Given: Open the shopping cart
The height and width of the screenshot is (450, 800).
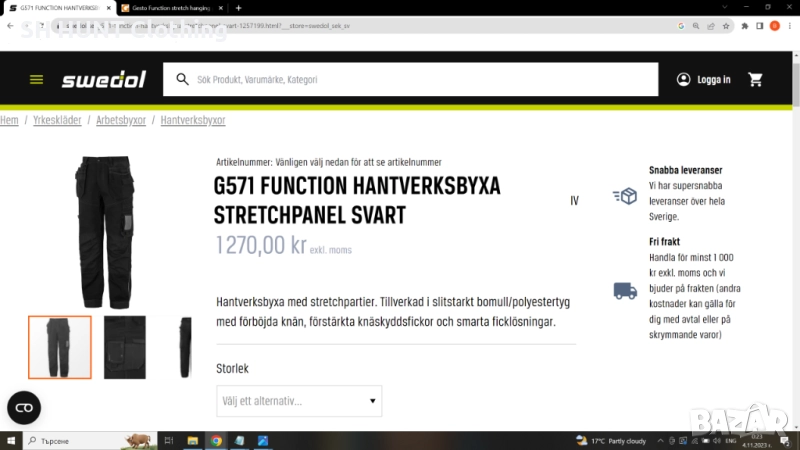Looking at the screenshot, I should (x=755, y=80).
